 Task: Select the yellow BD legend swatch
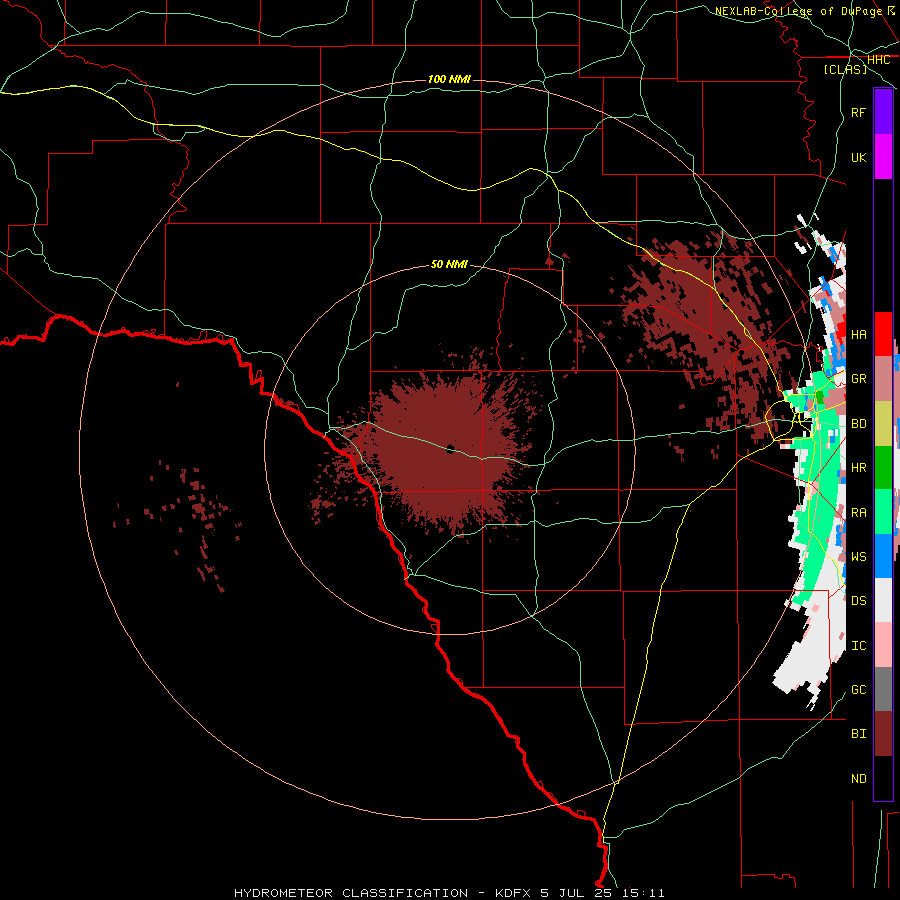883,424
